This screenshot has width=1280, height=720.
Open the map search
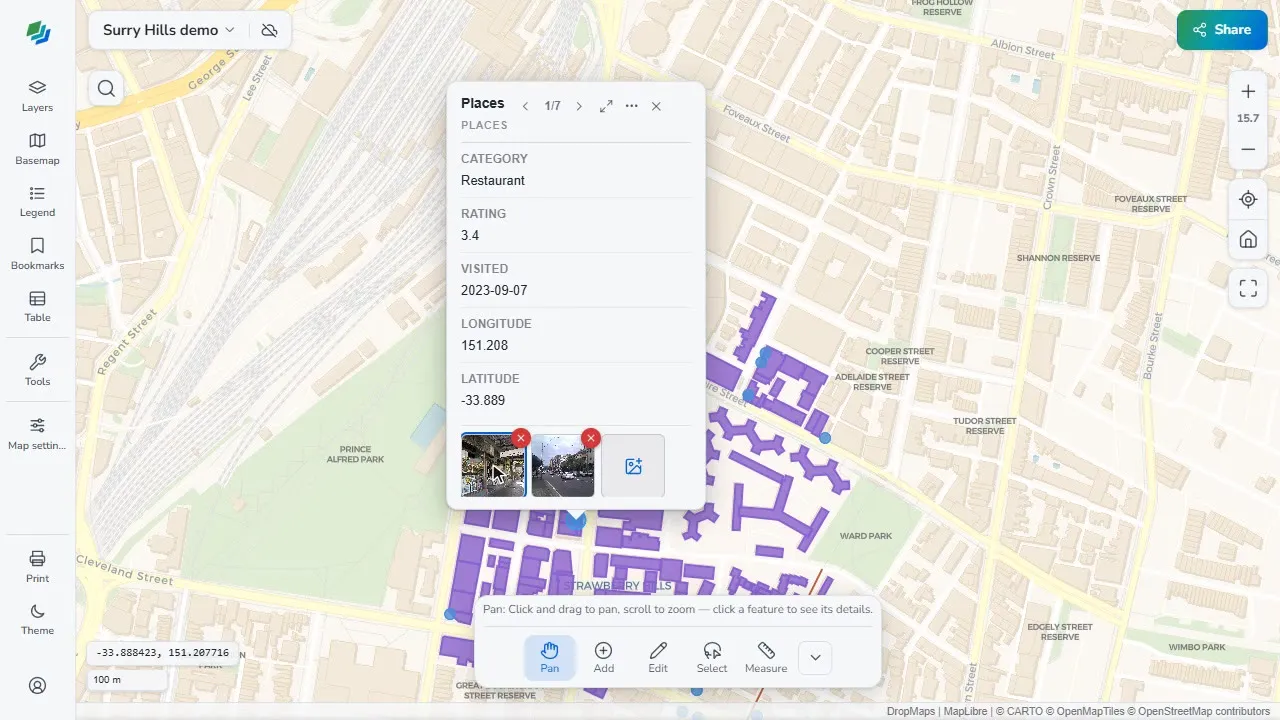click(107, 89)
